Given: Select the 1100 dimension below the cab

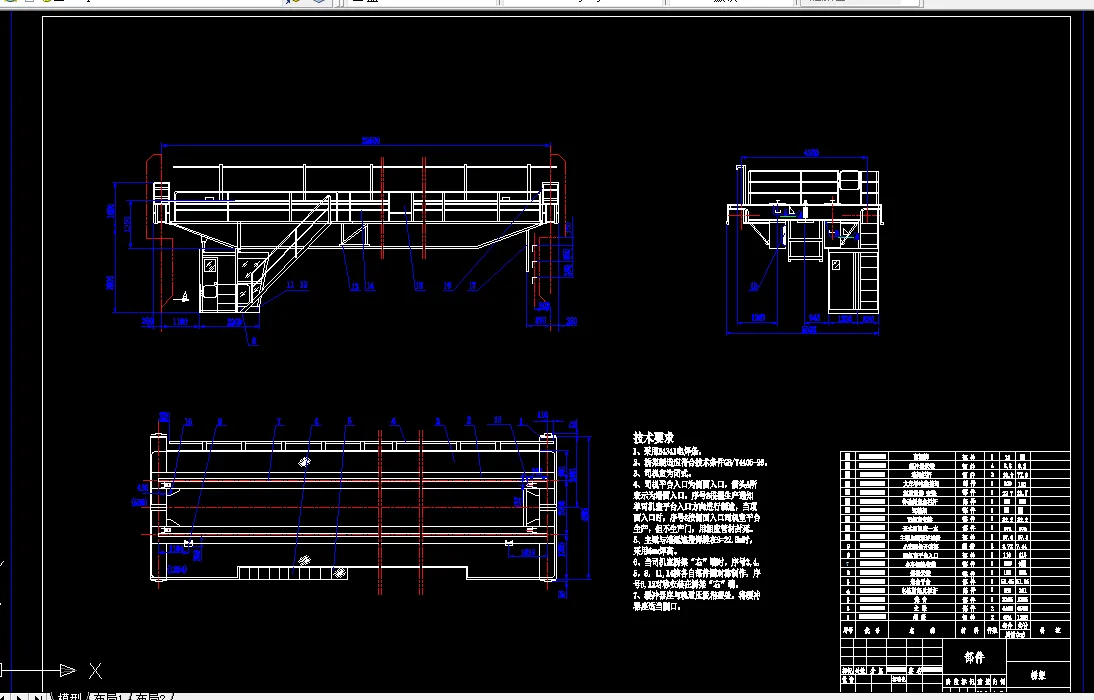Looking at the screenshot, I should click(x=179, y=322).
